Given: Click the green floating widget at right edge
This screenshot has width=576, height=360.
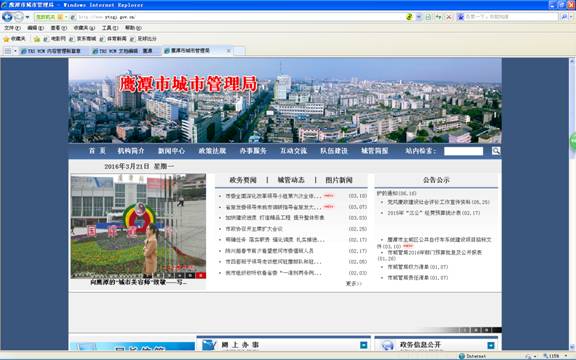Looking at the screenshot, I should pyautogui.click(x=573, y=141).
